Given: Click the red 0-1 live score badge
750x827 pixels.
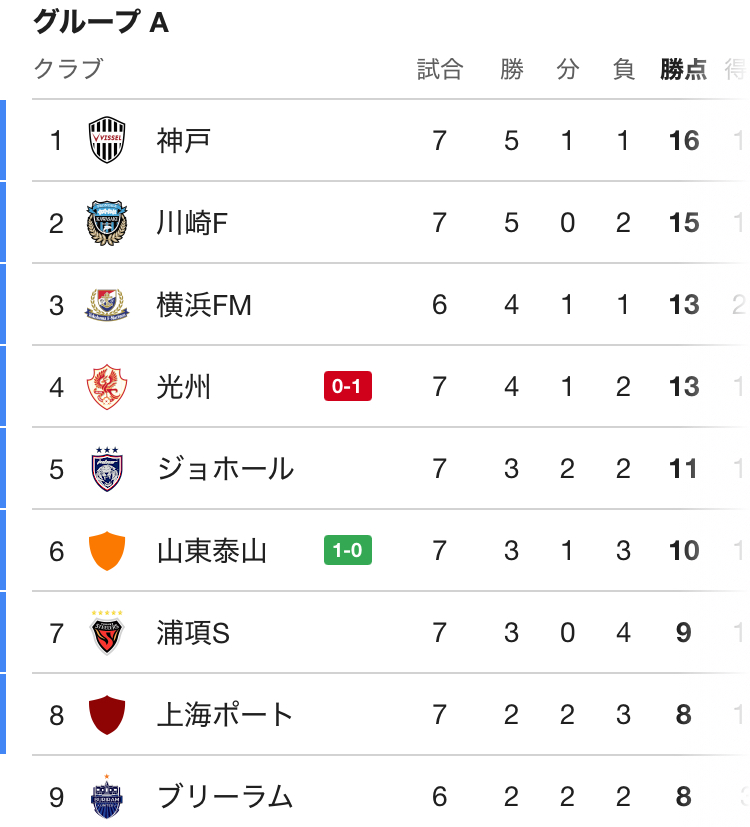Looking at the screenshot, I should pyautogui.click(x=347, y=386).
